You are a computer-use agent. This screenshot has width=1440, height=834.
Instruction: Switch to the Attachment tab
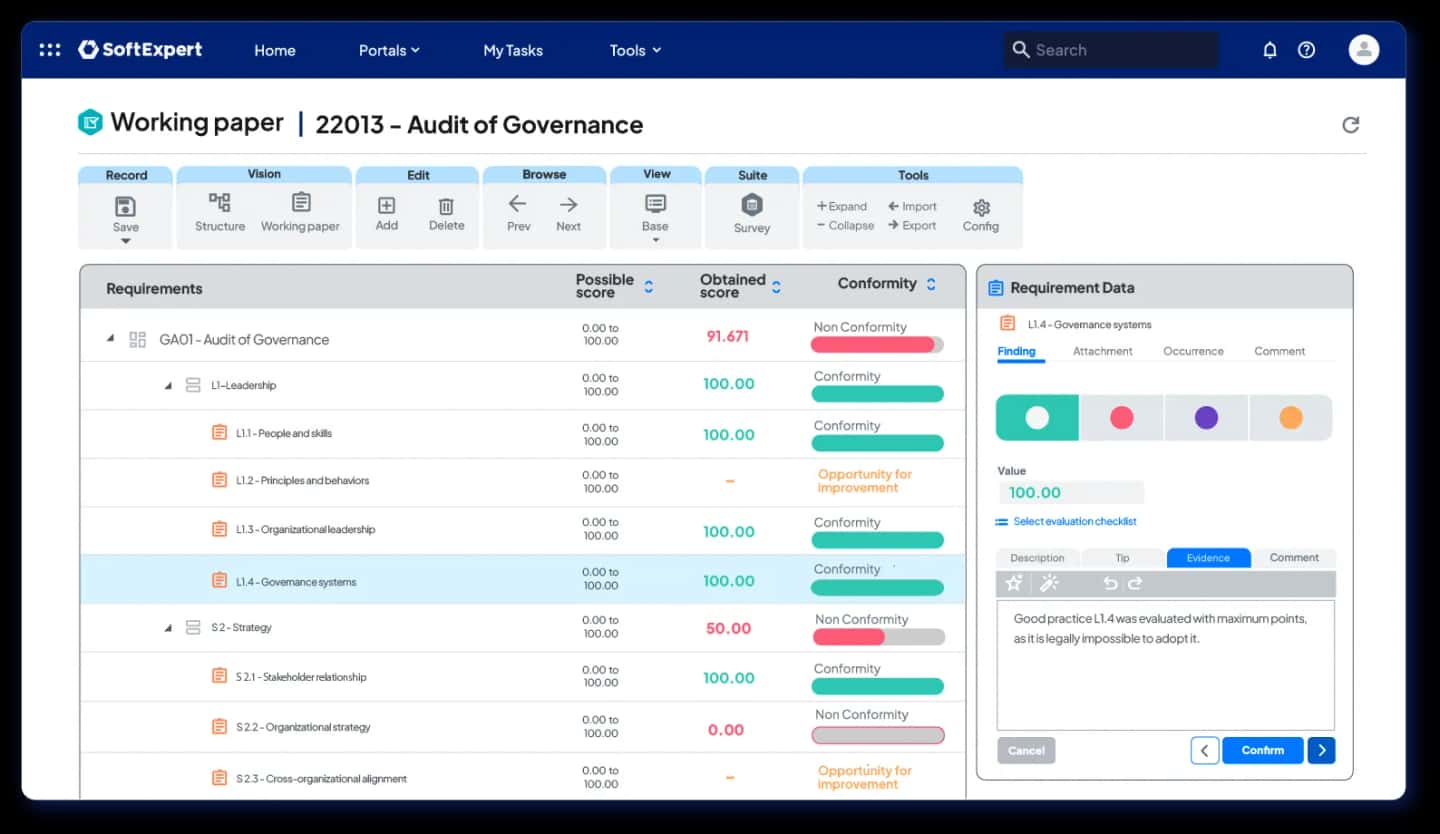(x=1103, y=351)
